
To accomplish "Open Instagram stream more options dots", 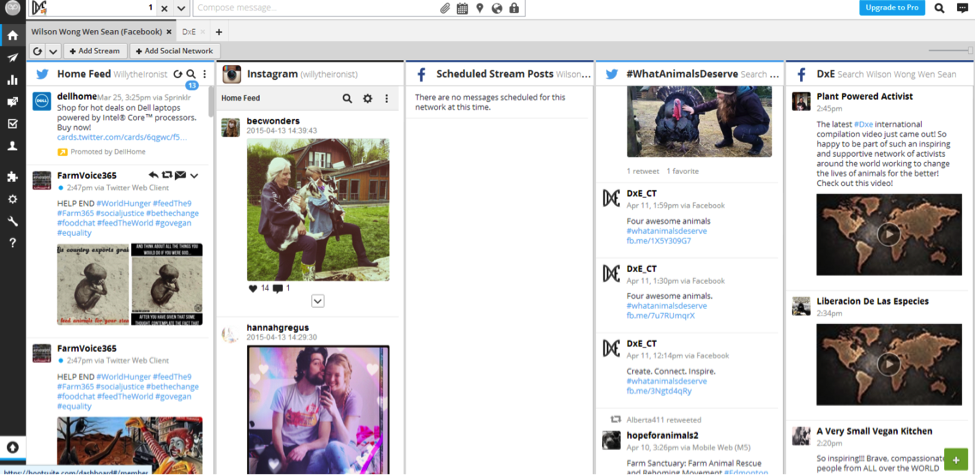I will [386, 98].
